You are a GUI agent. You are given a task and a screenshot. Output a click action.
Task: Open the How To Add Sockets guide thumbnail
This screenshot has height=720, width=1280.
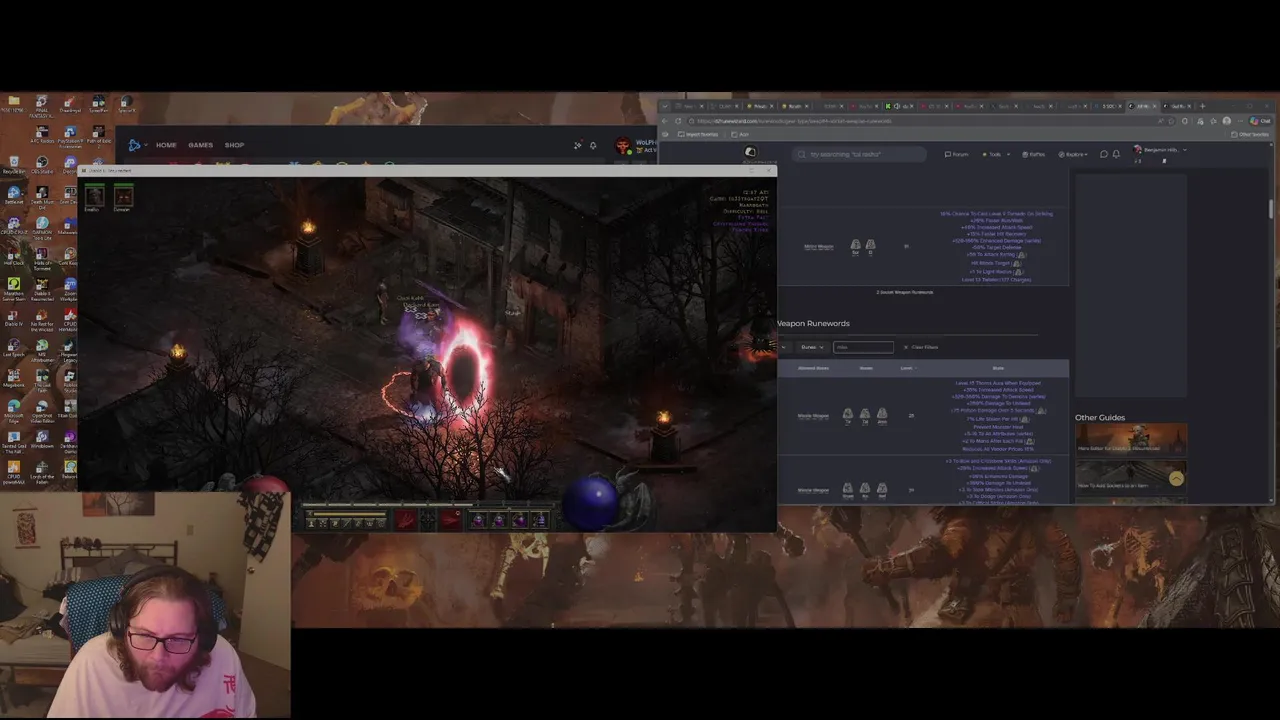point(1131,475)
